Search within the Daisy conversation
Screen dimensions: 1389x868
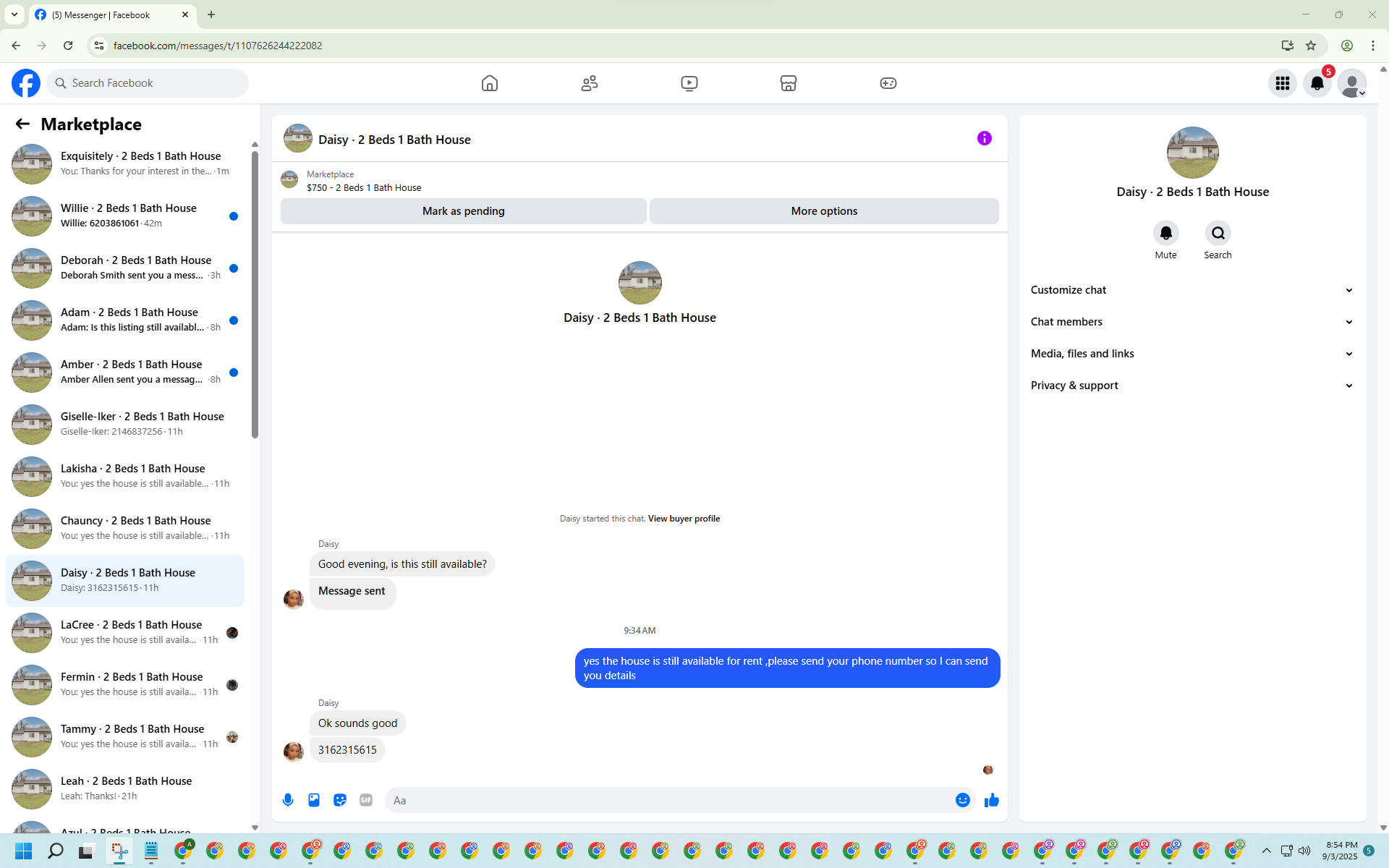coord(1218,233)
